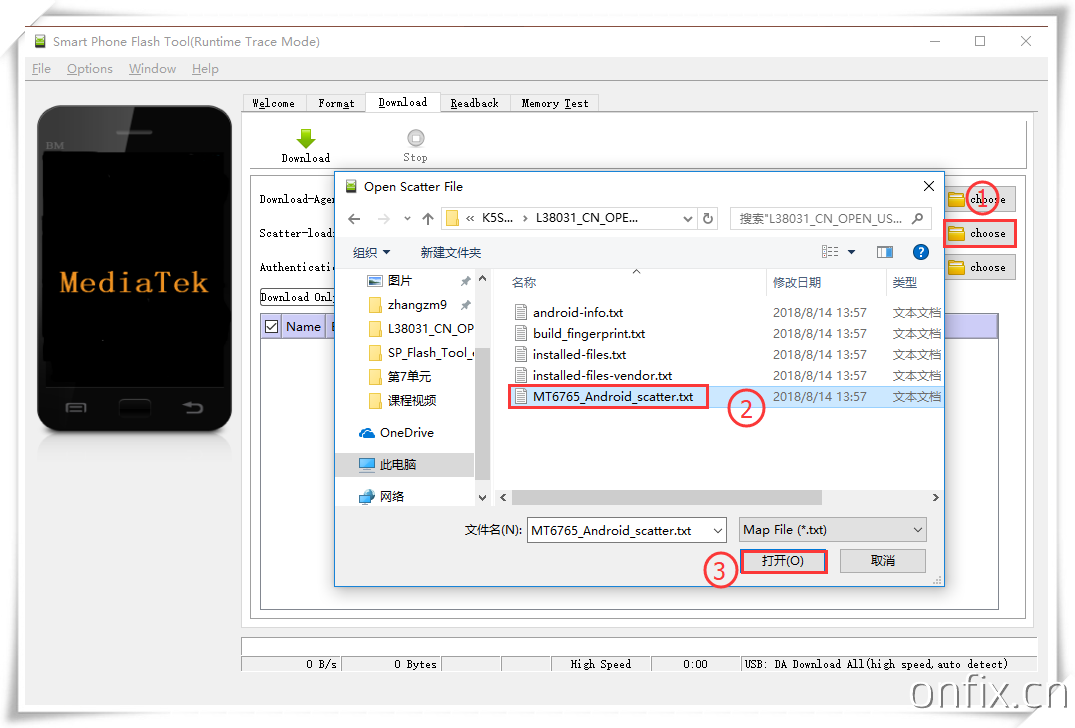Toggle the preview pane icon
The image size is (1075, 728).
[884, 252]
